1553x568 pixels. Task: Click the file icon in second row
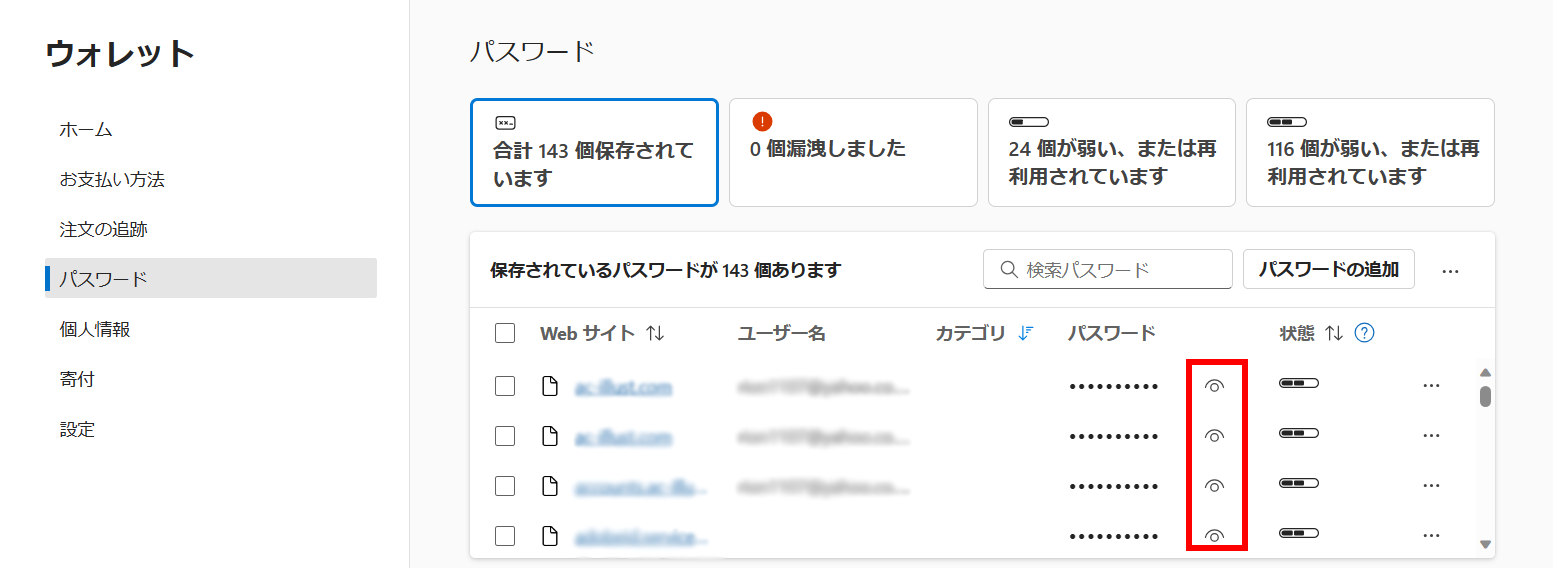coord(549,436)
